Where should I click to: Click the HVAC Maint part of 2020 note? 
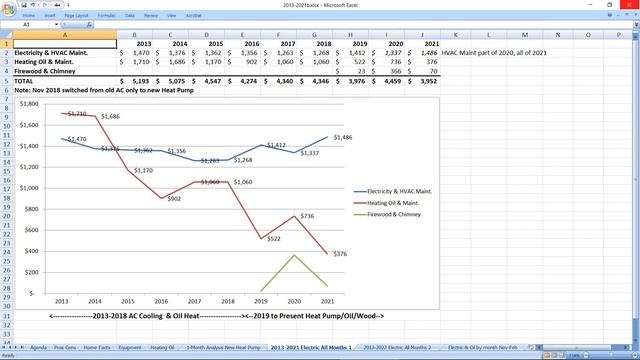(x=494, y=53)
